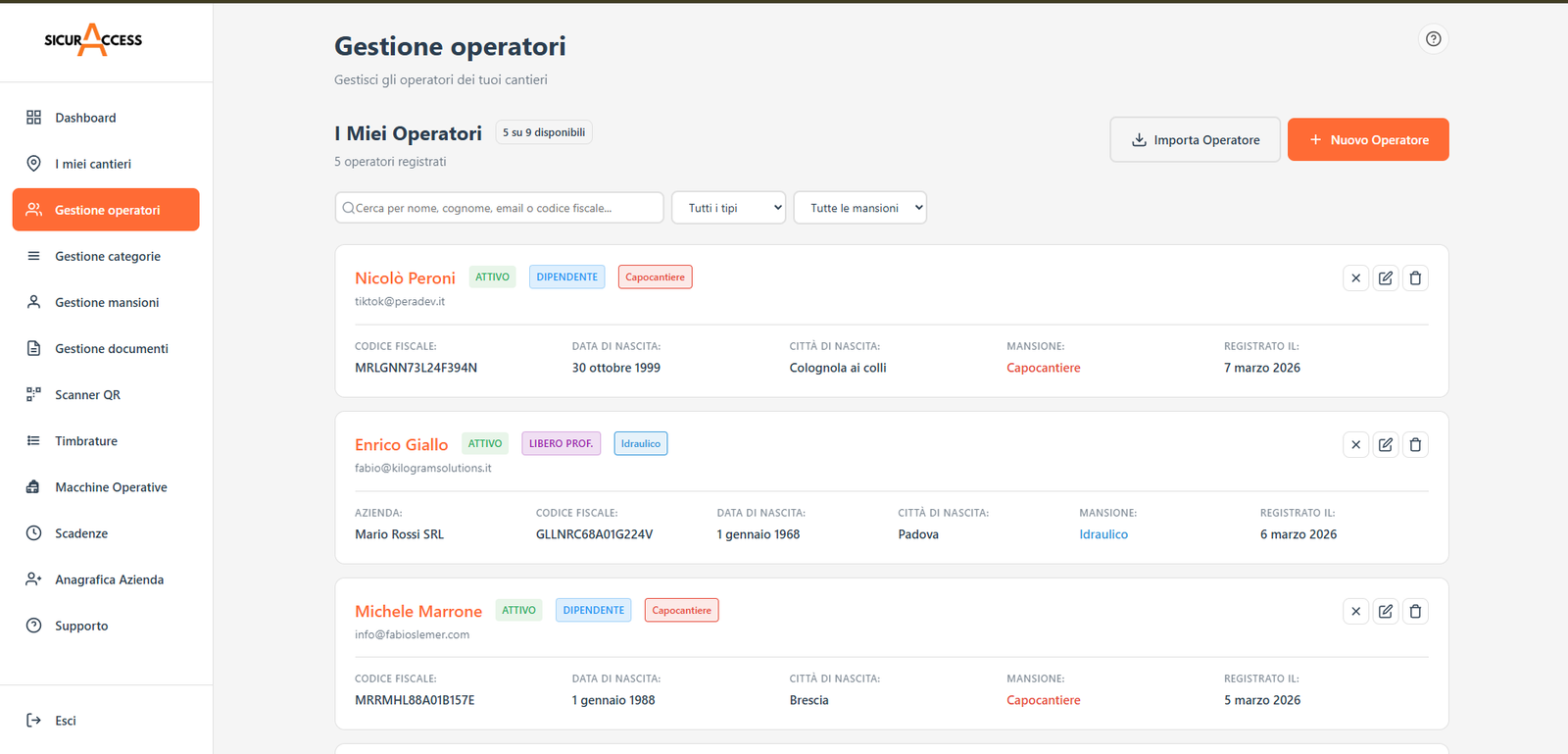Go to Scanner QR section
This screenshot has height=754, width=1568.
click(x=87, y=395)
